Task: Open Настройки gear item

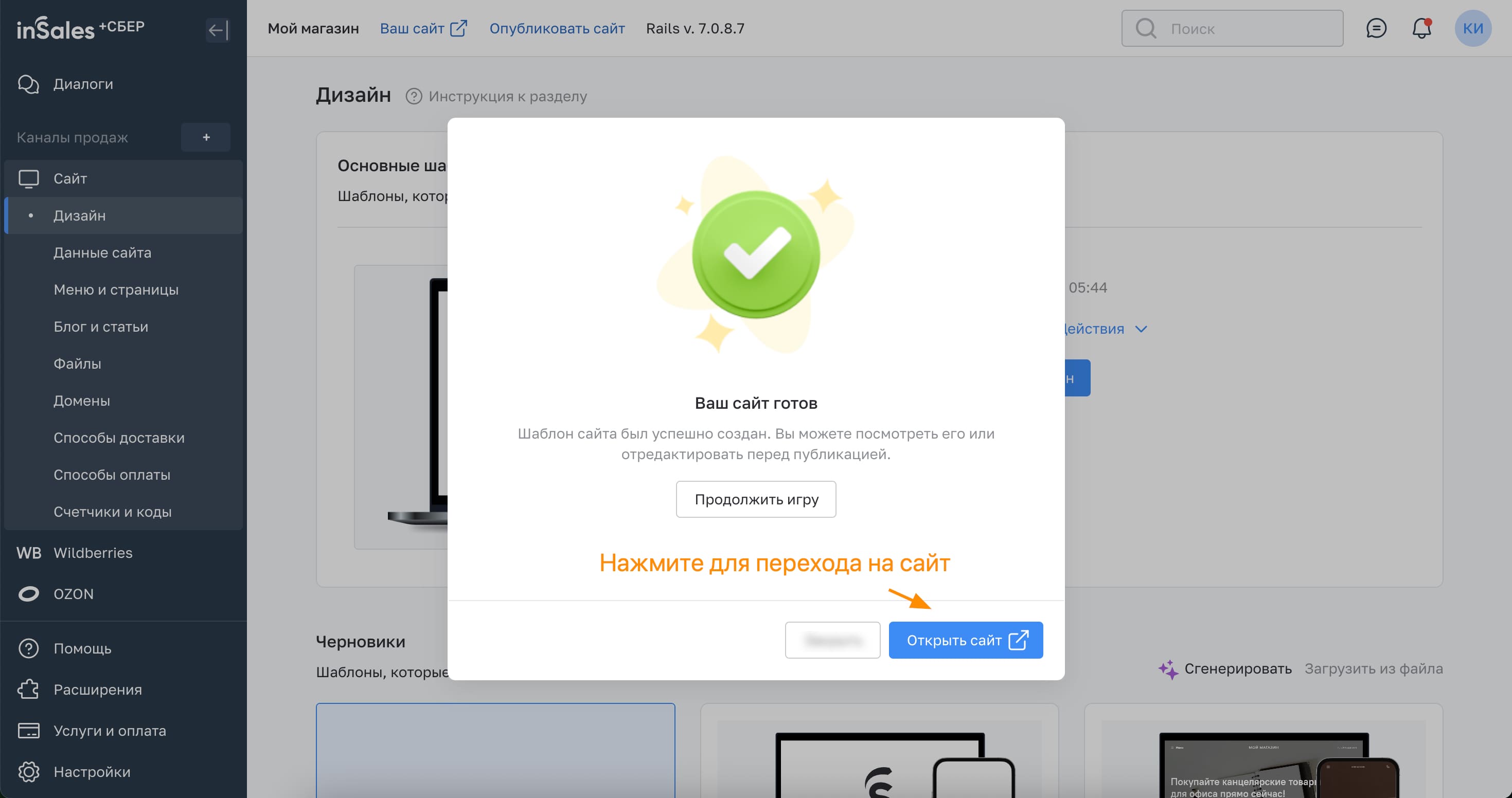Action: (92, 772)
